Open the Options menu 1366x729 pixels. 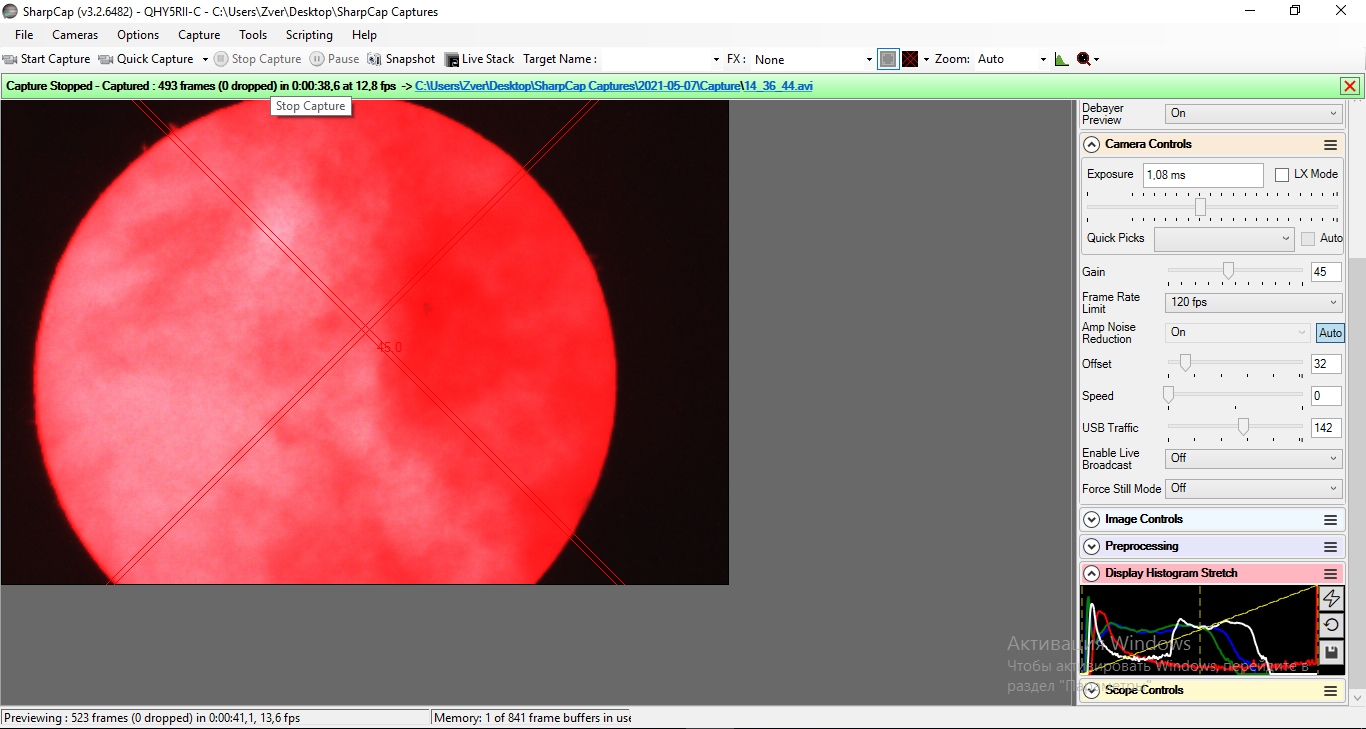[138, 35]
